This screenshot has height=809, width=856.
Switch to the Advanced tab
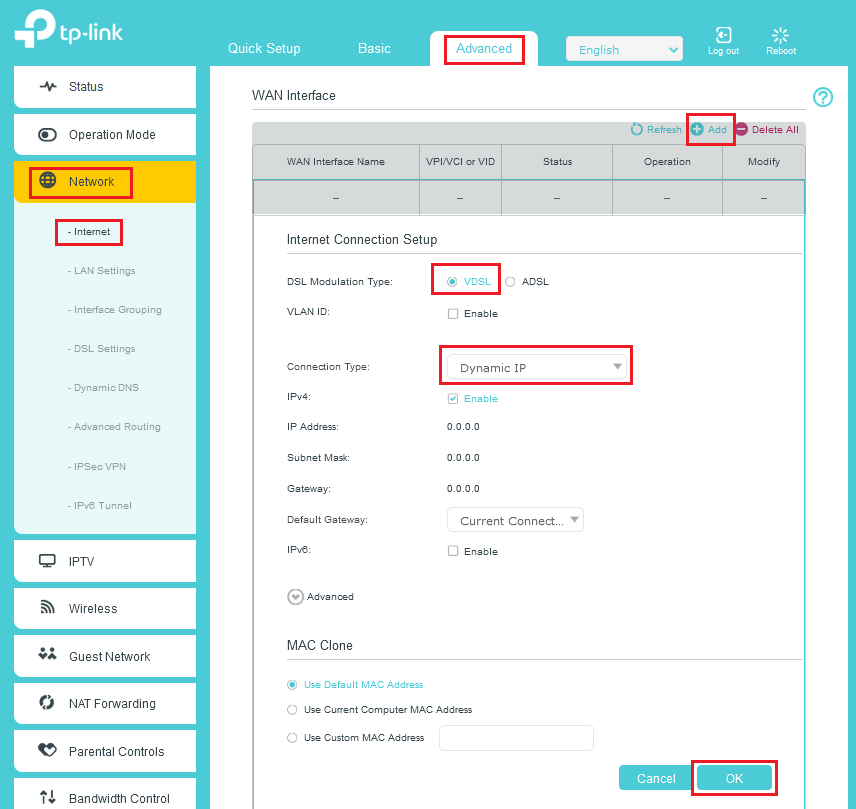click(x=484, y=49)
